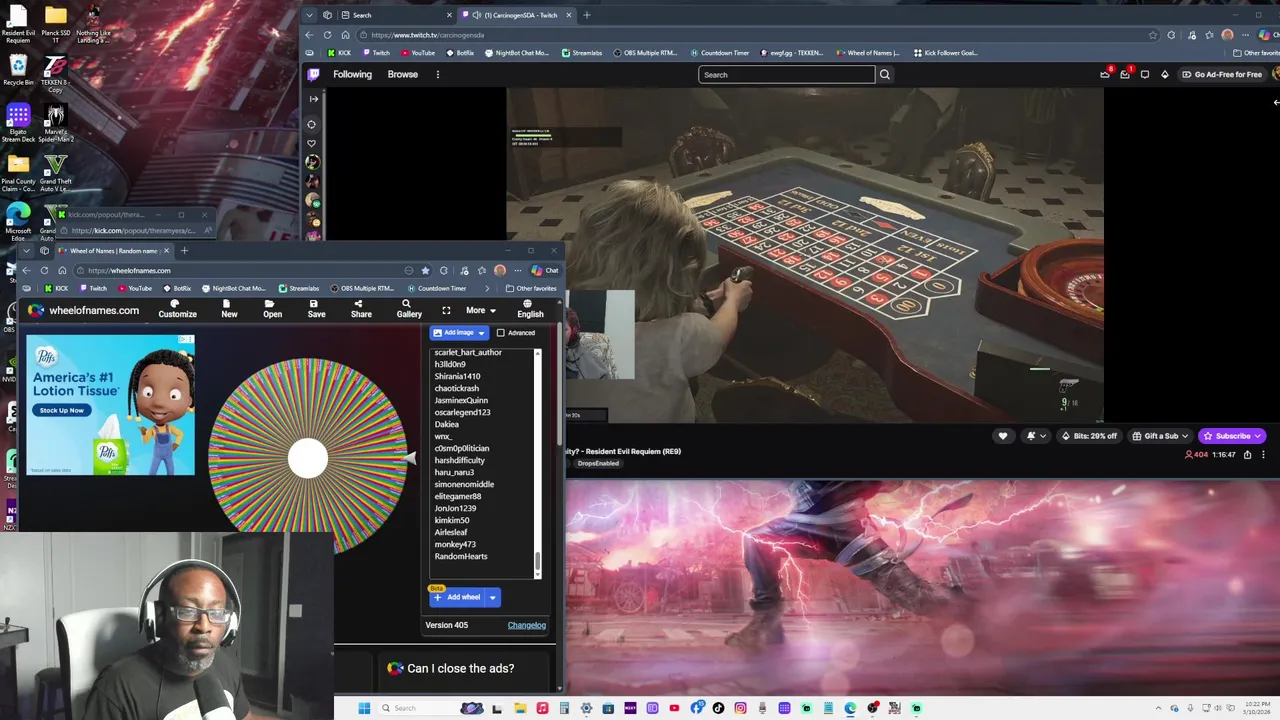Open tab search dropdown in Wheel browser
This screenshot has width=1280, height=720.
click(26, 251)
